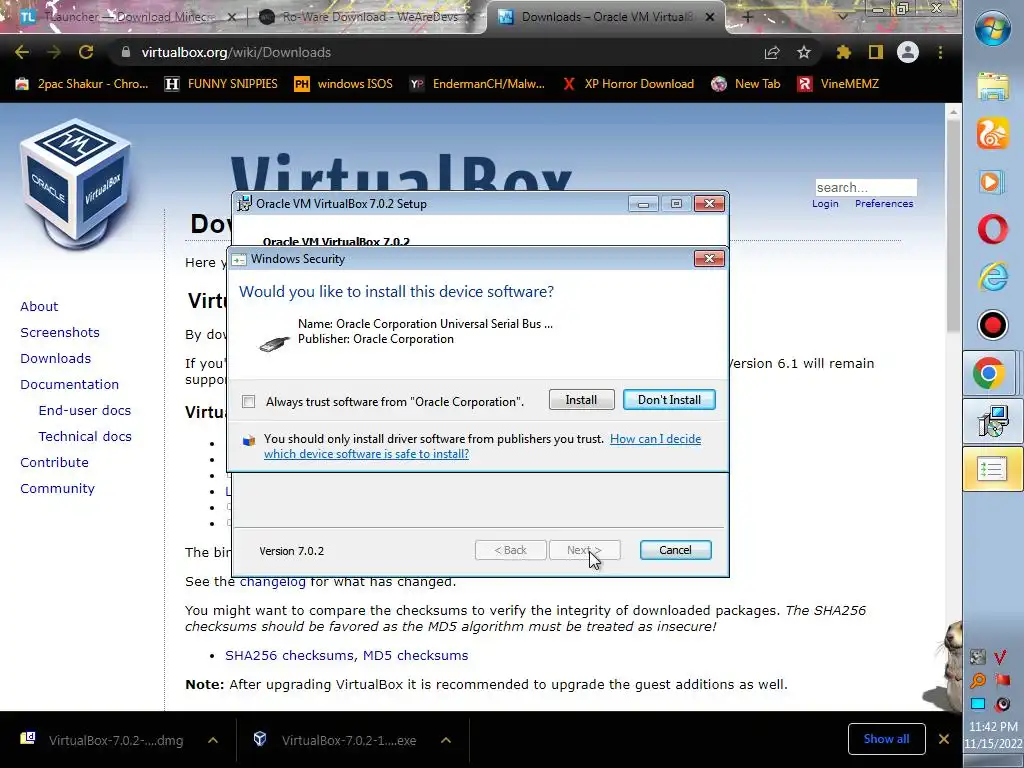This screenshot has width=1024, height=768.
Task: Select the Downloads – Oracle VM VirtualBox tab
Action: pos(605,17)
